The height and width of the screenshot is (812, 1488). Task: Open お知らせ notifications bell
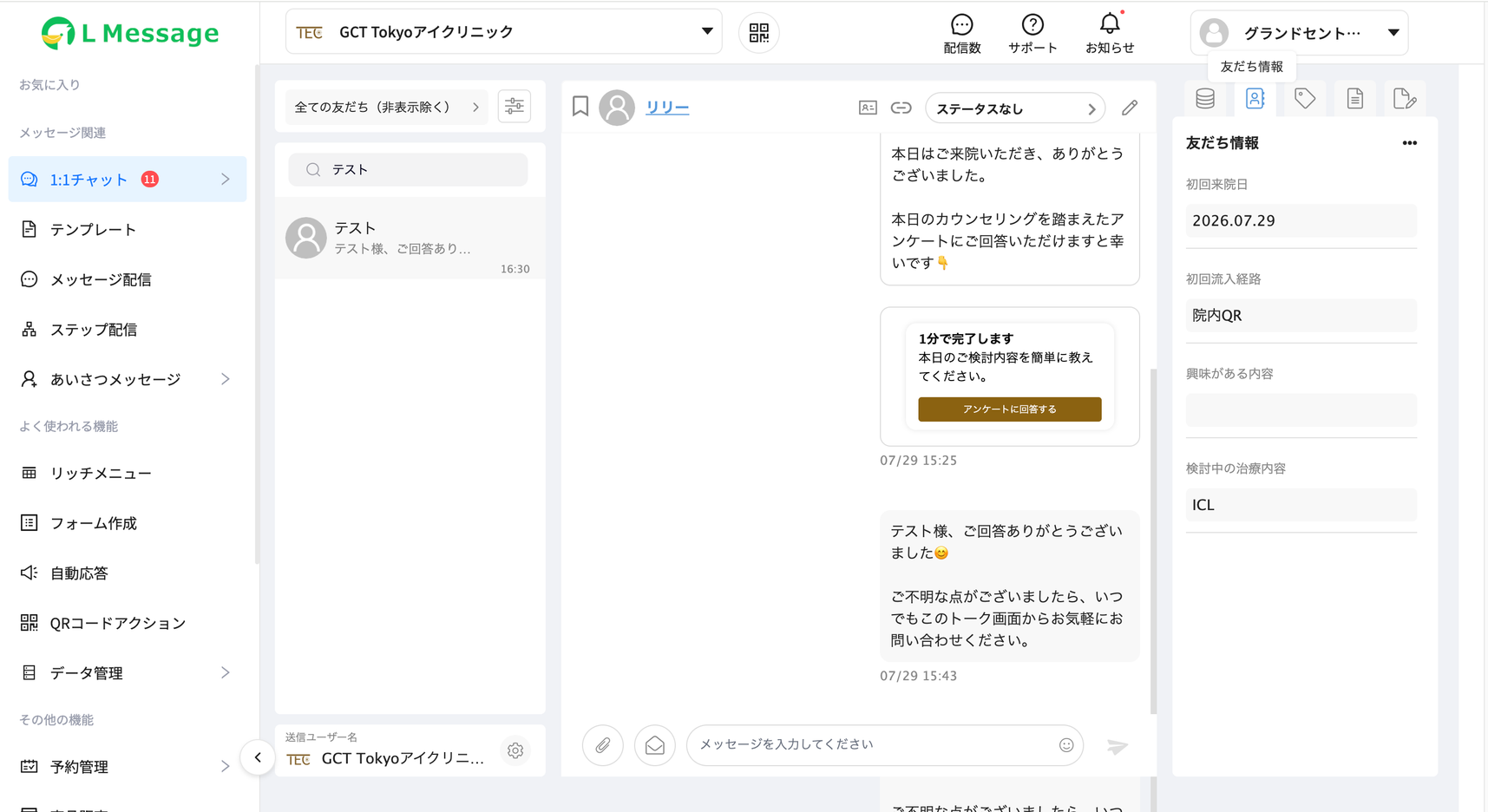(1110, 34)
